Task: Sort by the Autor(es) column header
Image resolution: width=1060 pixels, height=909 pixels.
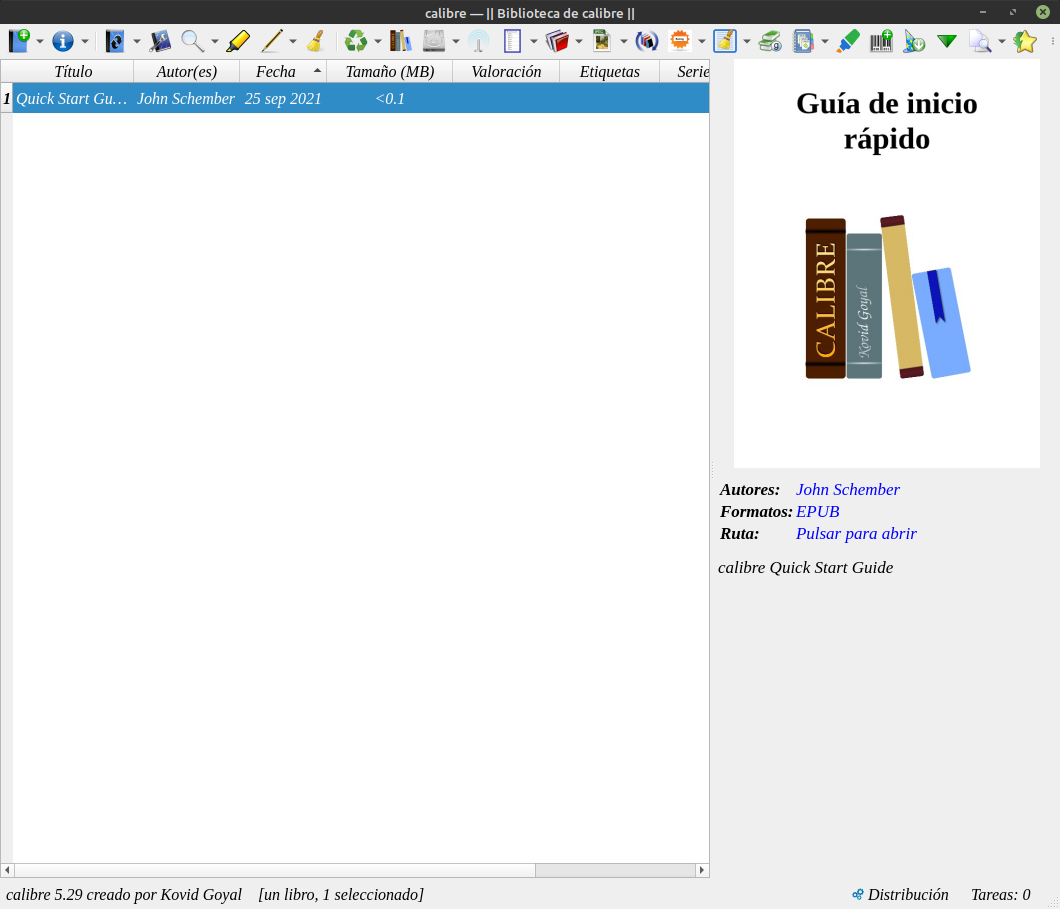Action: coord(187,72)
